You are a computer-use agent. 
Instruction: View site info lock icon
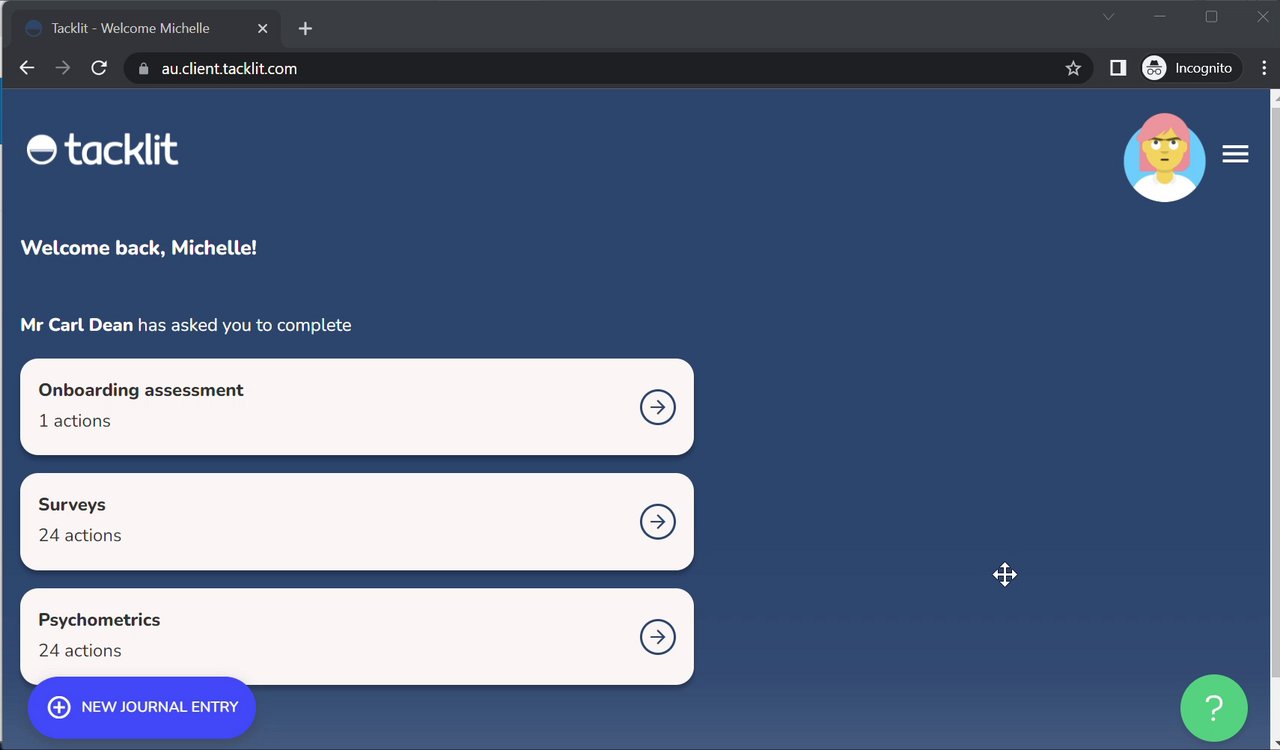click(143, 68)
